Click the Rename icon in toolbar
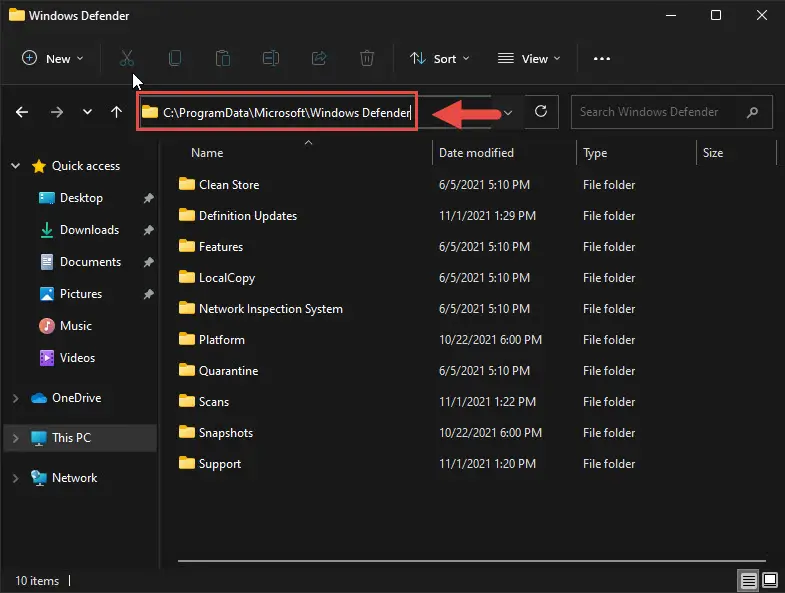Image resolution: width=785 pixels, height=593 pixels. coord(271,59)
